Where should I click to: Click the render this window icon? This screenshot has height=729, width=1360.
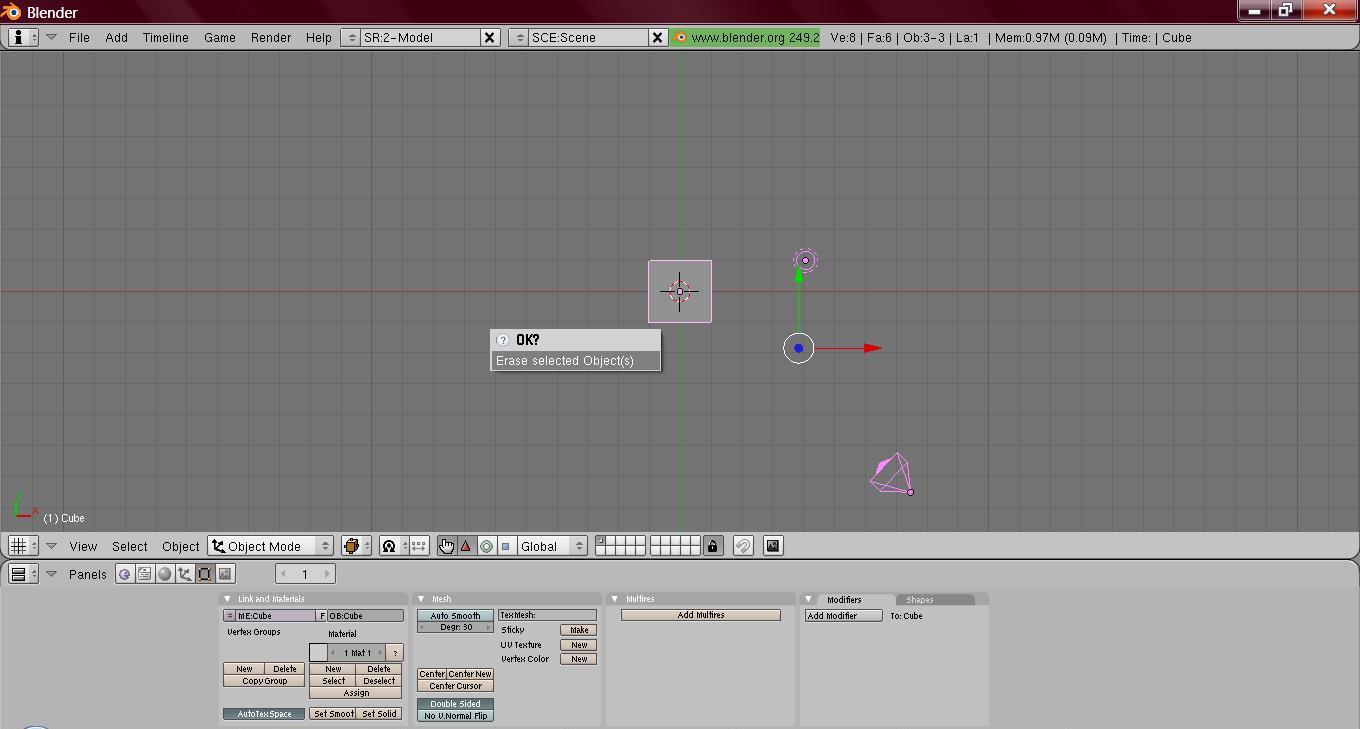coord(773,546)
